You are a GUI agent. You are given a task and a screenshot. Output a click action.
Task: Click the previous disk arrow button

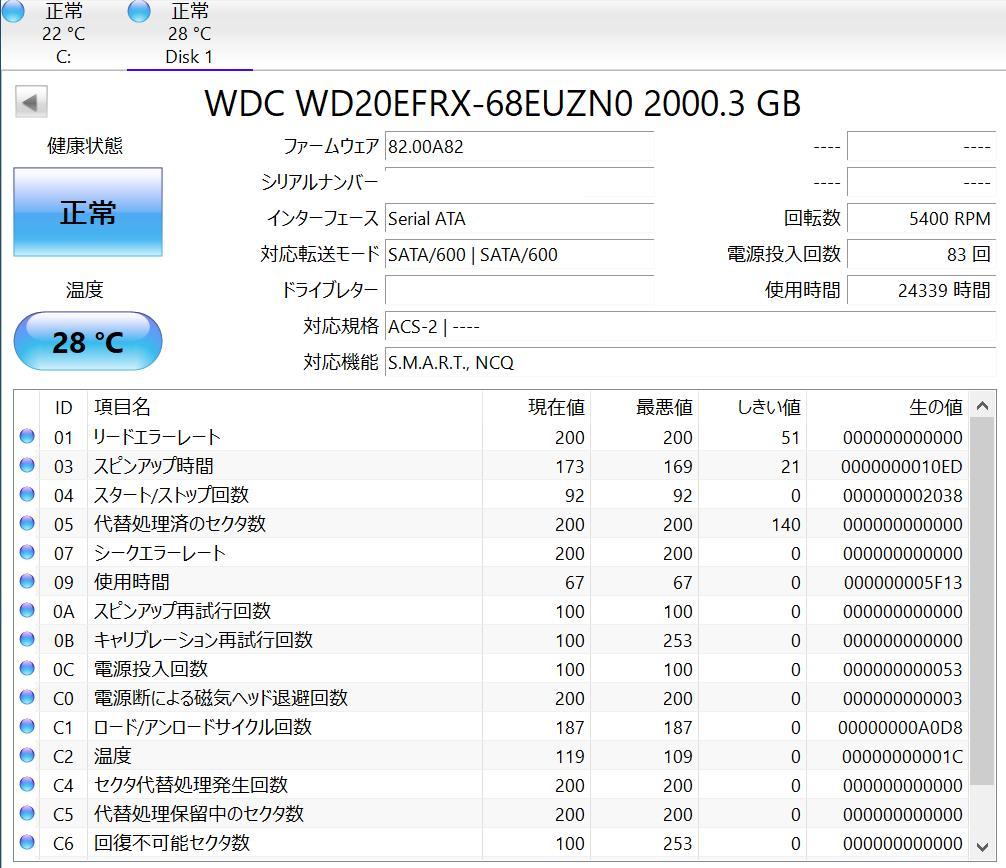(31, 102)
